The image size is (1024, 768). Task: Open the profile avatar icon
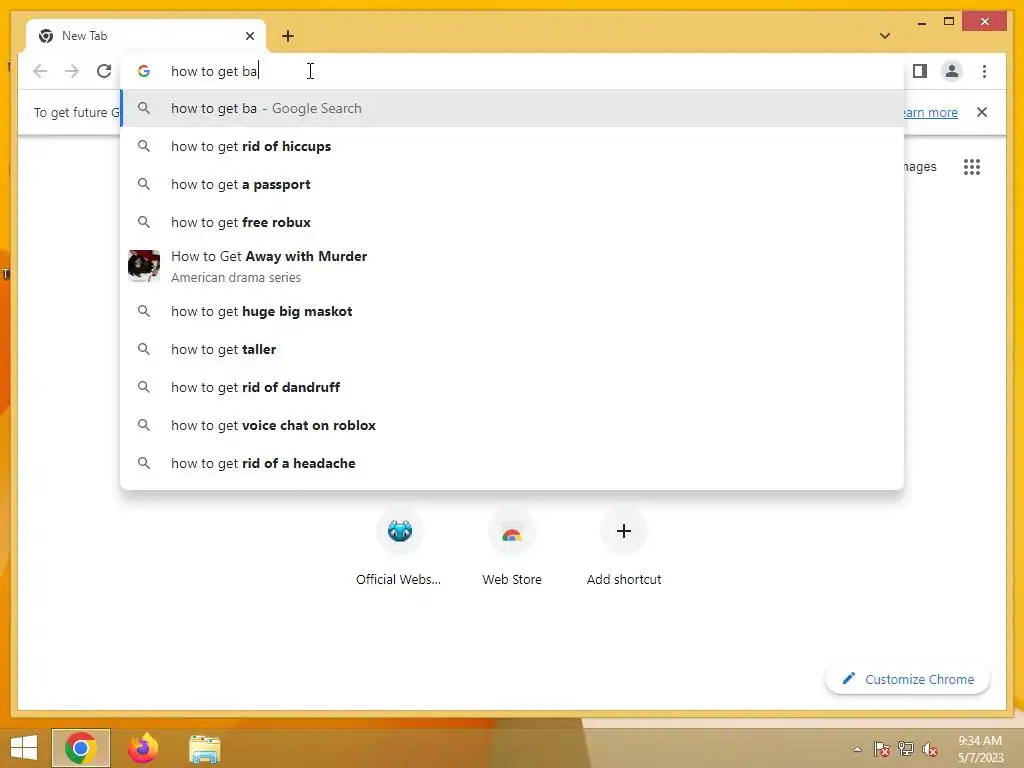tap(952, 71)
